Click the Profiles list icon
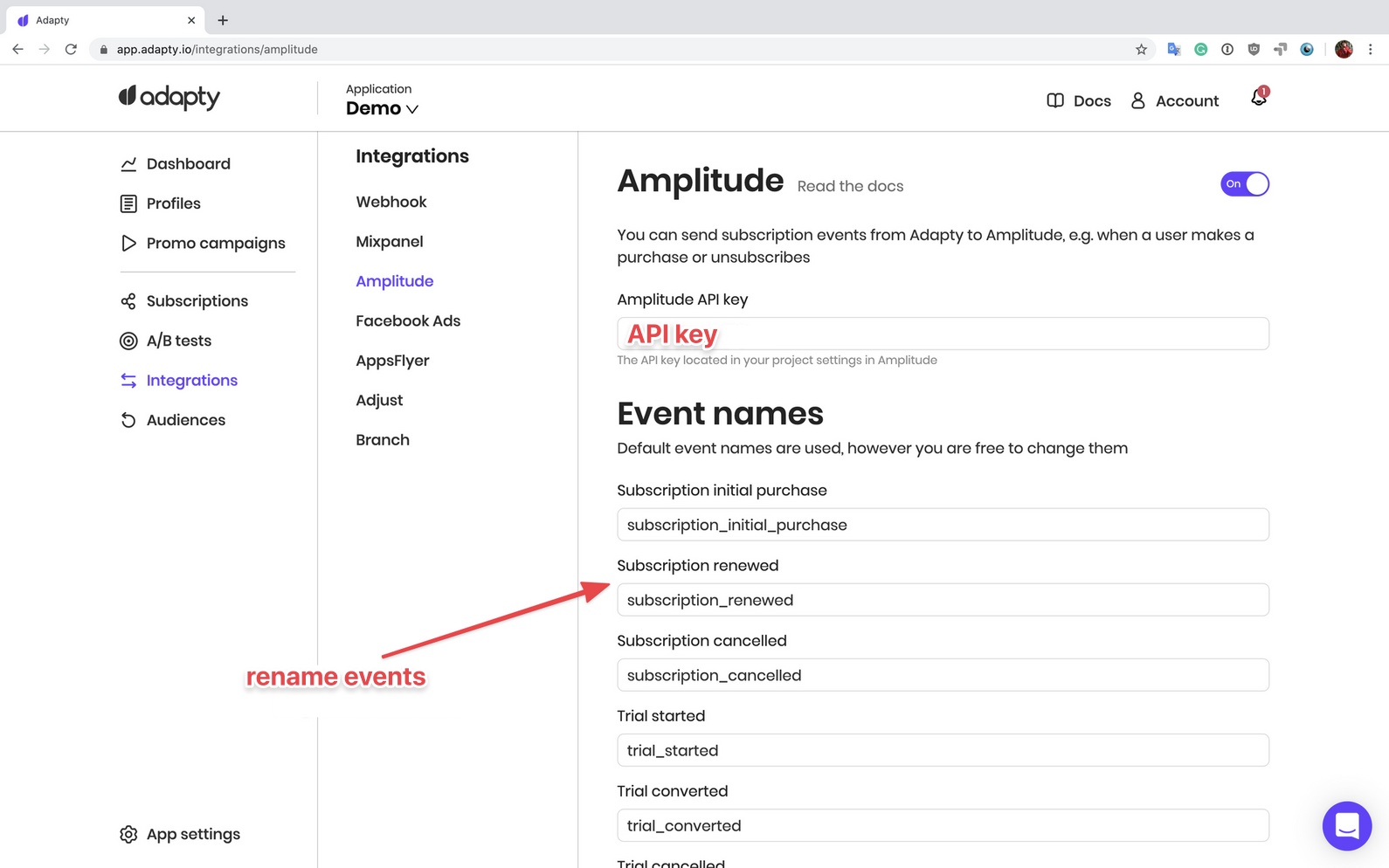Screen dimensions: 1389x868 (x=128, y=203)
